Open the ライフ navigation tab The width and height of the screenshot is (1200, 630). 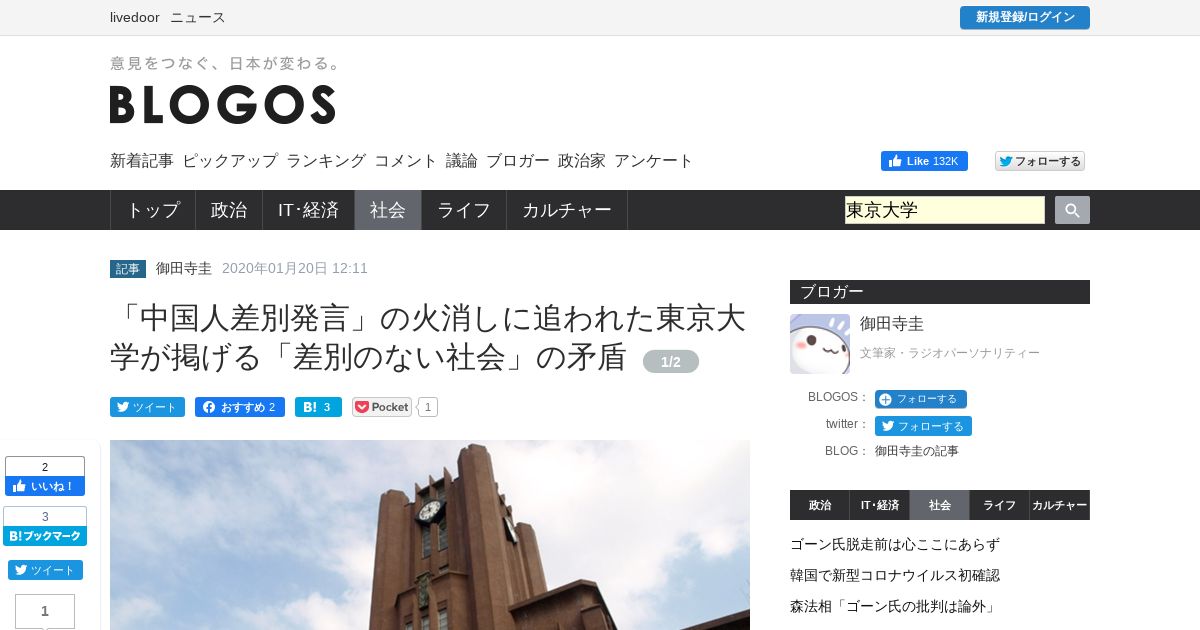click(464, 210)
